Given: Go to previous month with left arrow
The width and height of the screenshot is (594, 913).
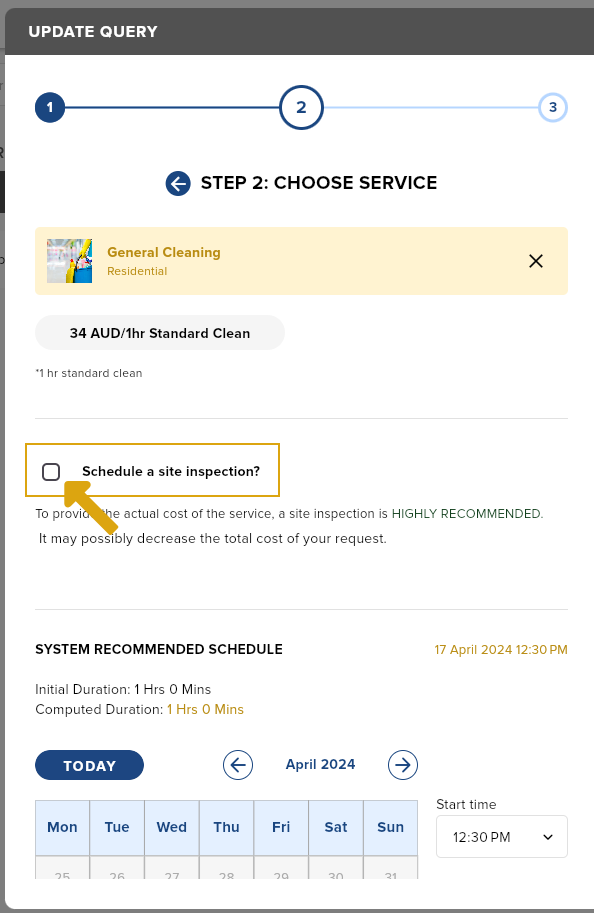Looking at the screenshot, I should click(238, 765).
